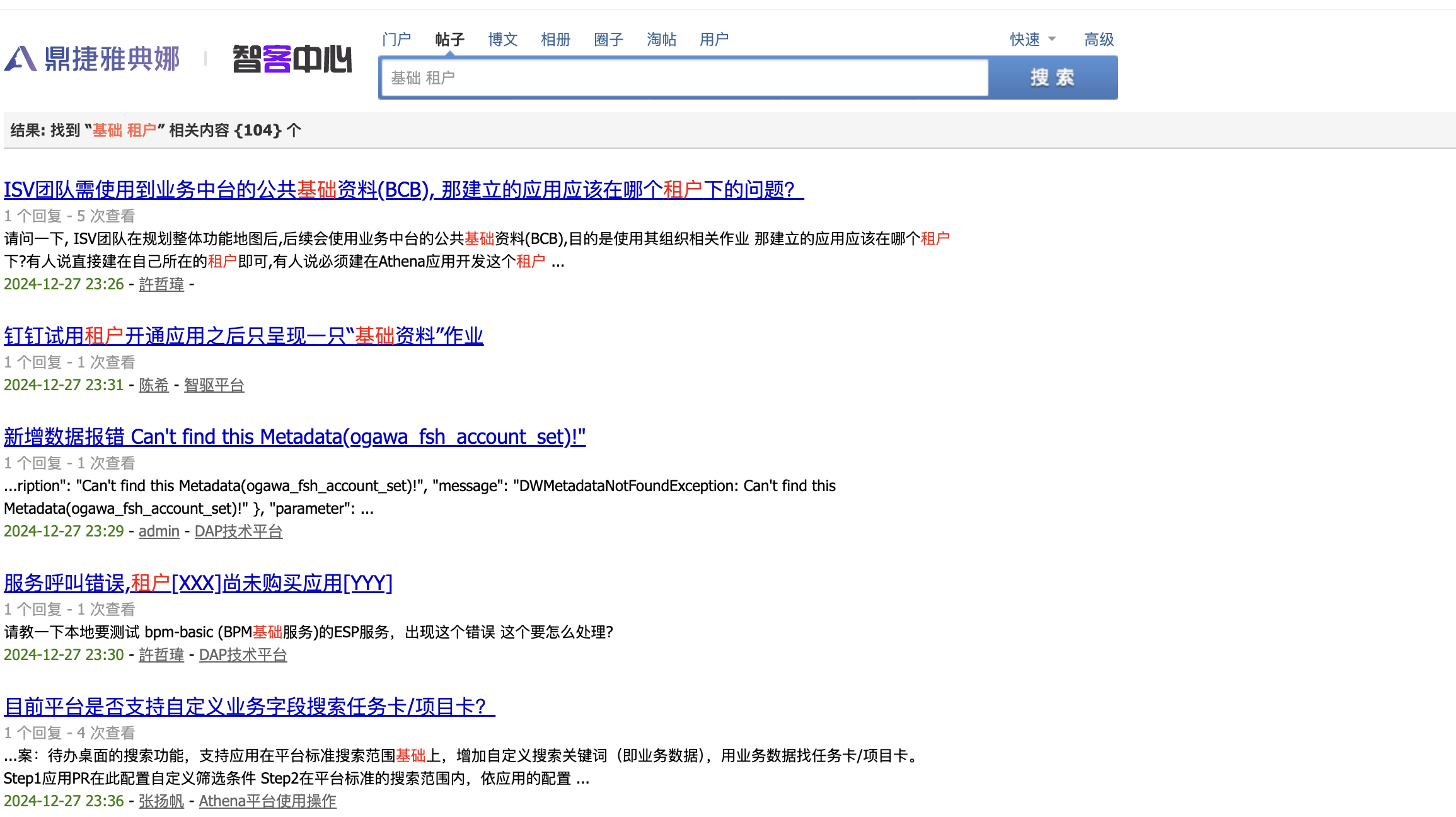Open the Athena平台使用操作 forum link

coord(267,801)
